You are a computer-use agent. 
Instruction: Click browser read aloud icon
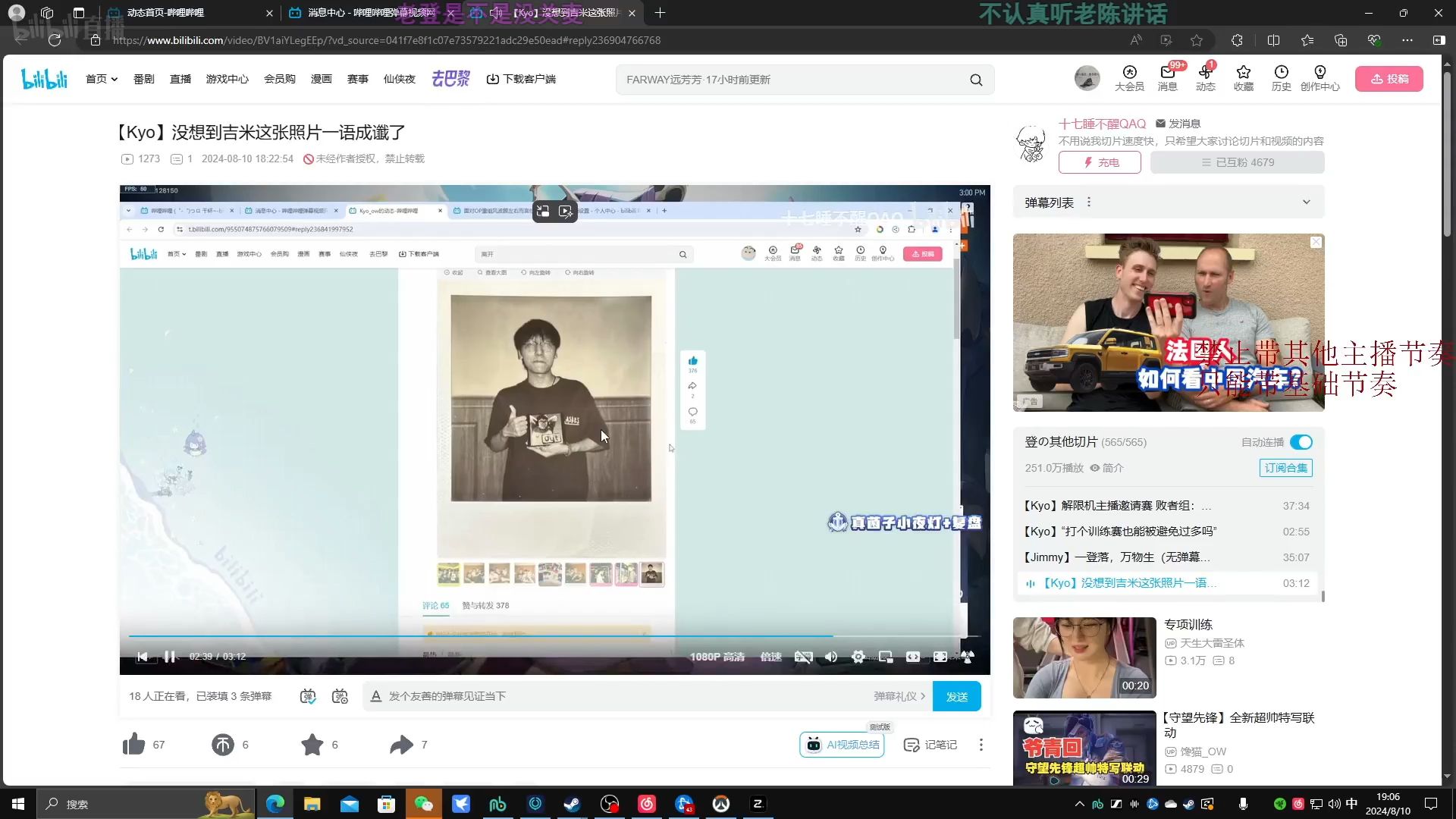(x=1136, y=40)
